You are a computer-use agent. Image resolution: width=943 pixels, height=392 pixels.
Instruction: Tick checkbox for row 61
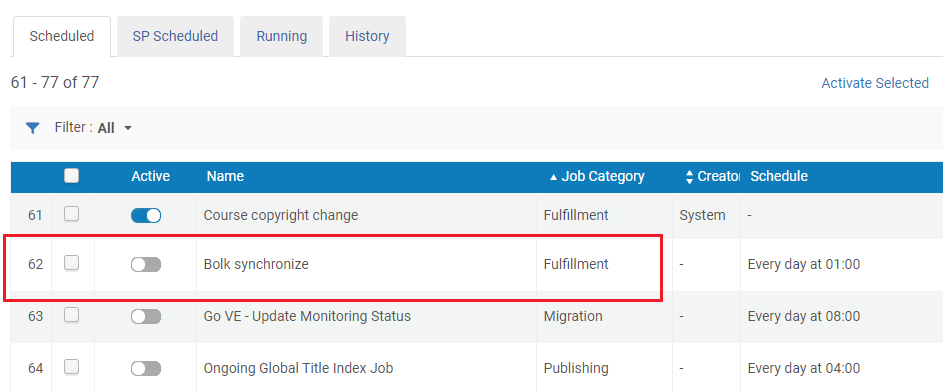(x=72, y=213)
